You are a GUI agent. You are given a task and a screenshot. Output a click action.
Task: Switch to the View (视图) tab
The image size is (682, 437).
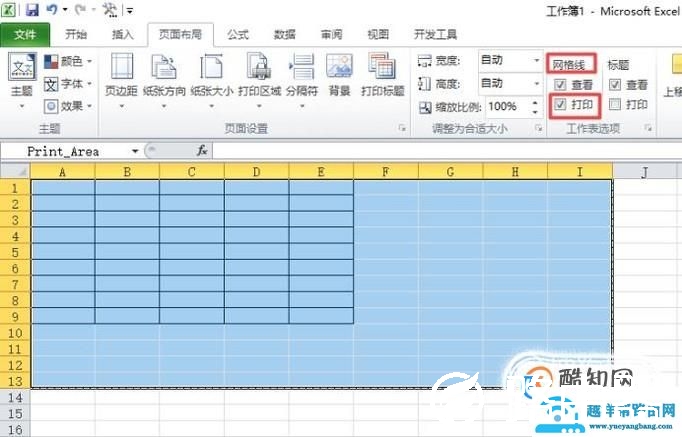[x=378, y=34]
